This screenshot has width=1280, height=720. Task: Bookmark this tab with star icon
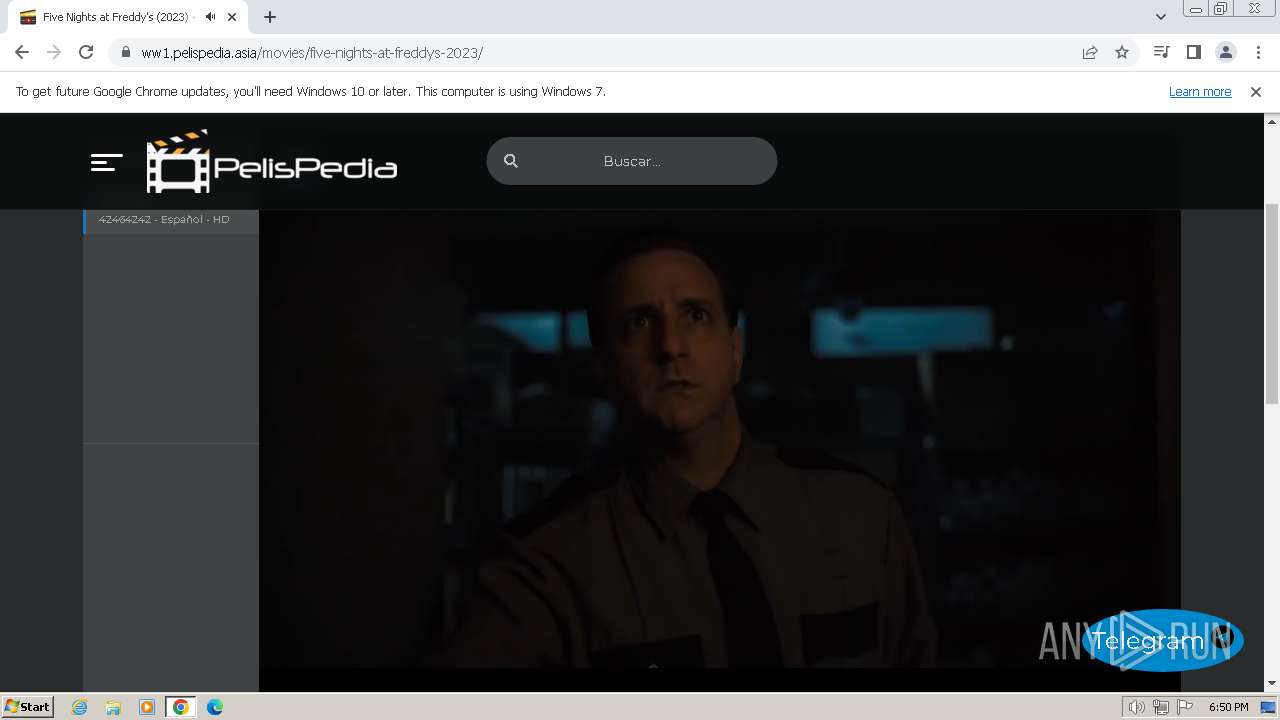point(1122,53)
